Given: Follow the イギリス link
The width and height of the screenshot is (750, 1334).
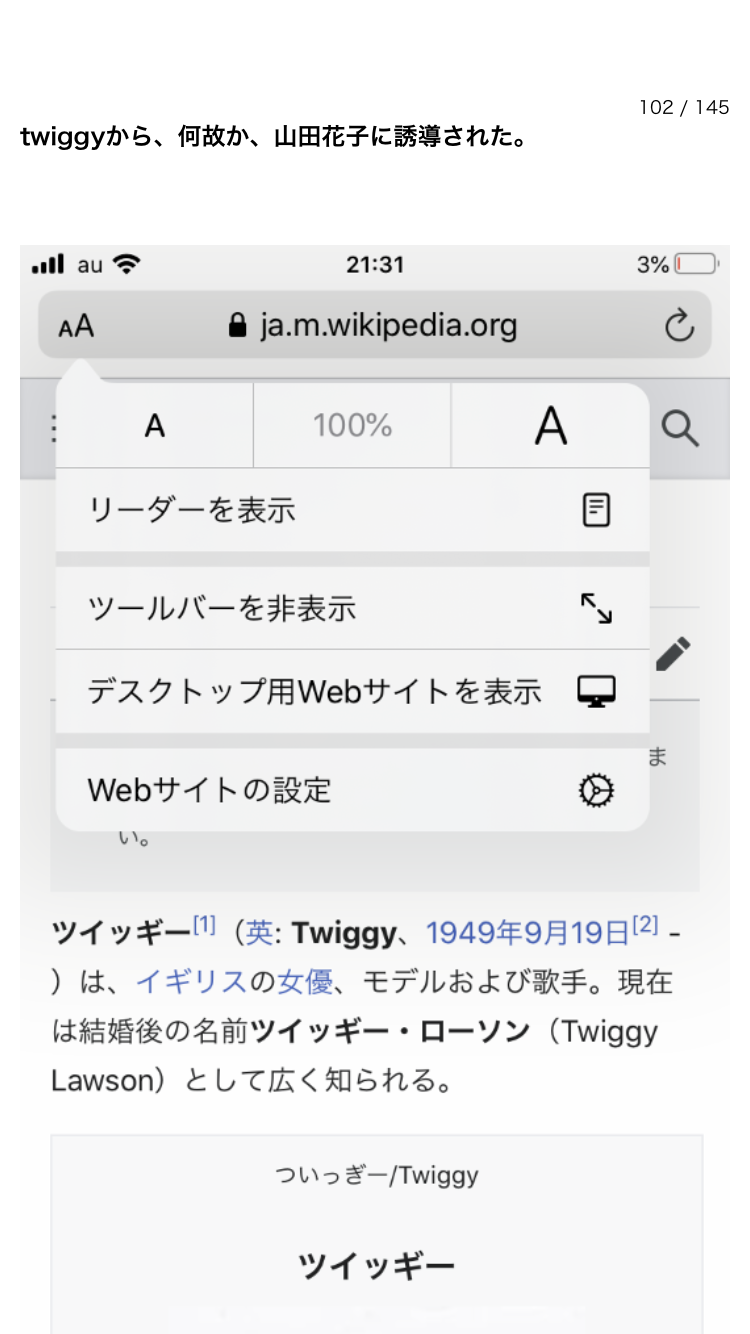Looking at the screenshot, I should pos(190,982).
